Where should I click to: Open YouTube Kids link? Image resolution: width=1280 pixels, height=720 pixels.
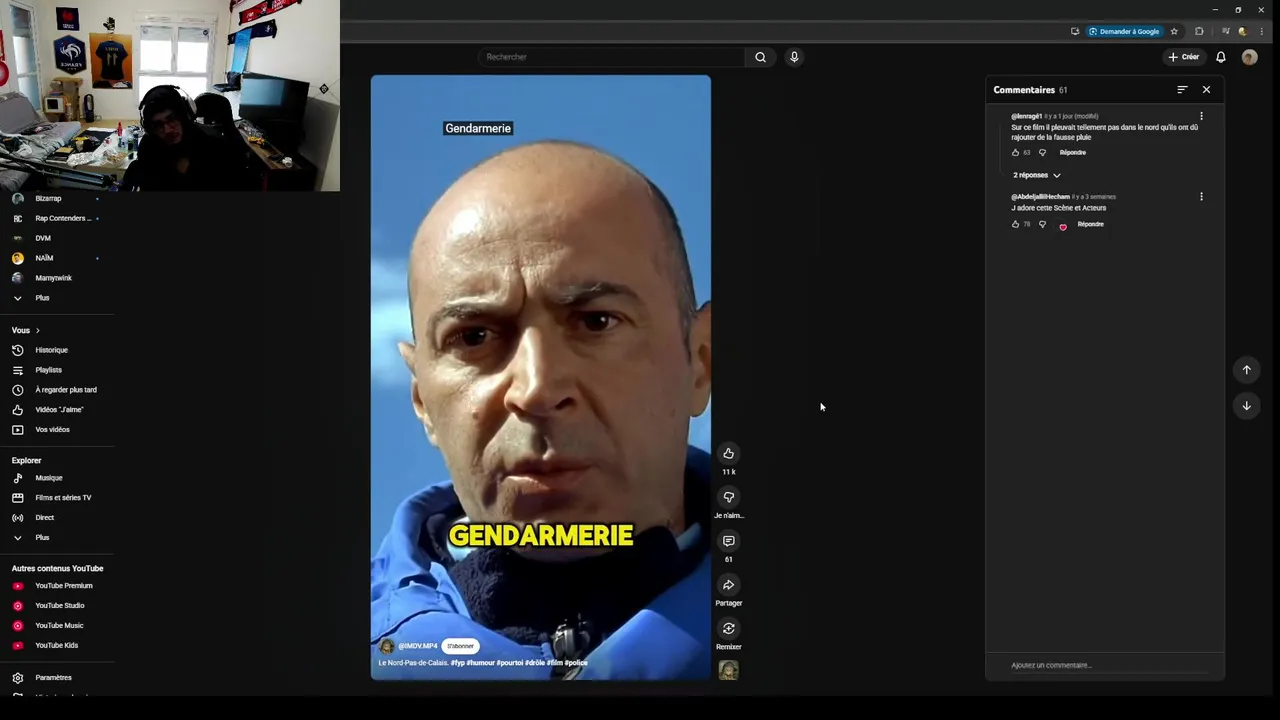pyautogui.click(x=57, y=646)
